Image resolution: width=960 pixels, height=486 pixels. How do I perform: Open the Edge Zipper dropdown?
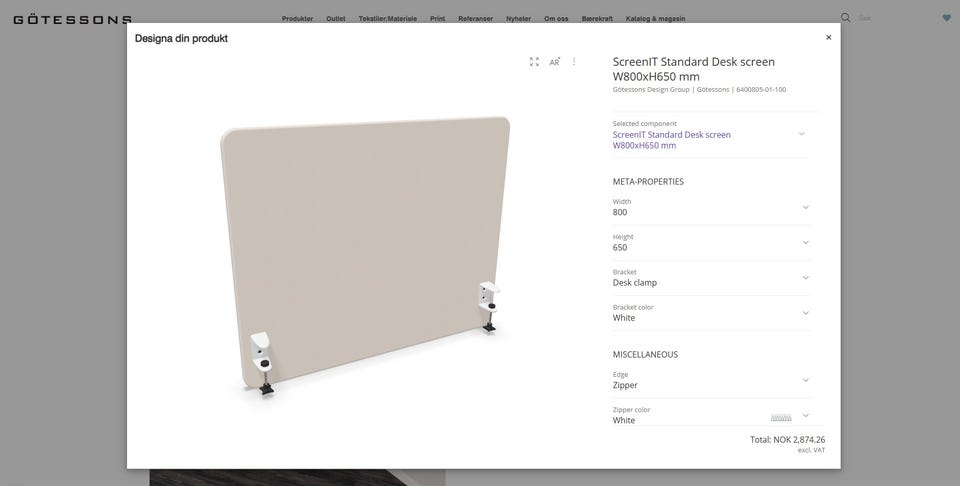point(711,380)
